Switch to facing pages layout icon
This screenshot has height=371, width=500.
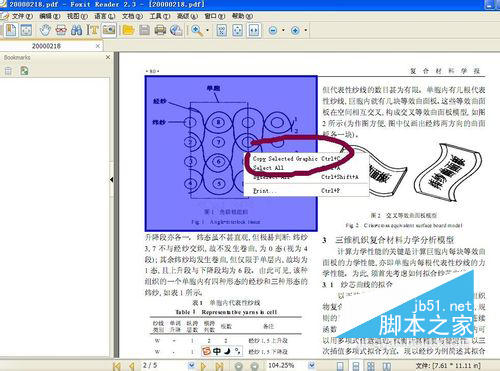(387, 366)
